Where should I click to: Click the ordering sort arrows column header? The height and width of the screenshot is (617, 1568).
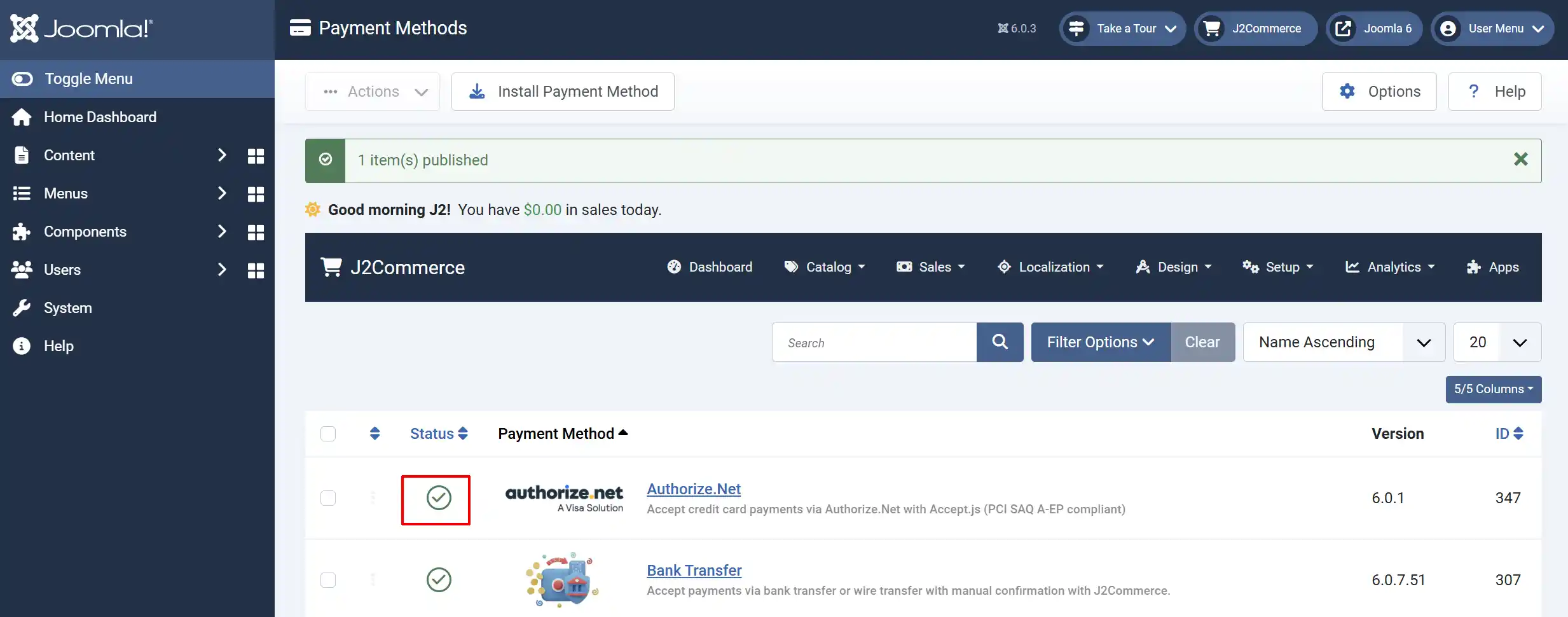[375, 434]
